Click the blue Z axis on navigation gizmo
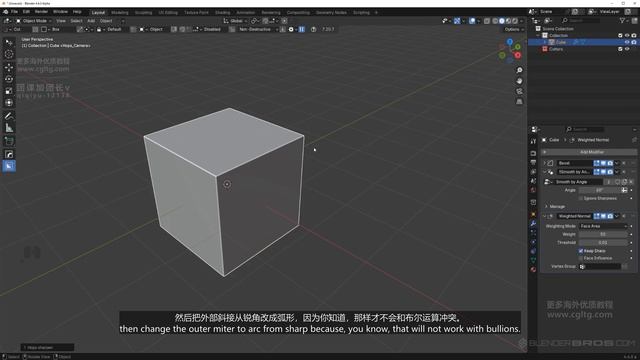640x360 pixels. click(x=510, y=42)
